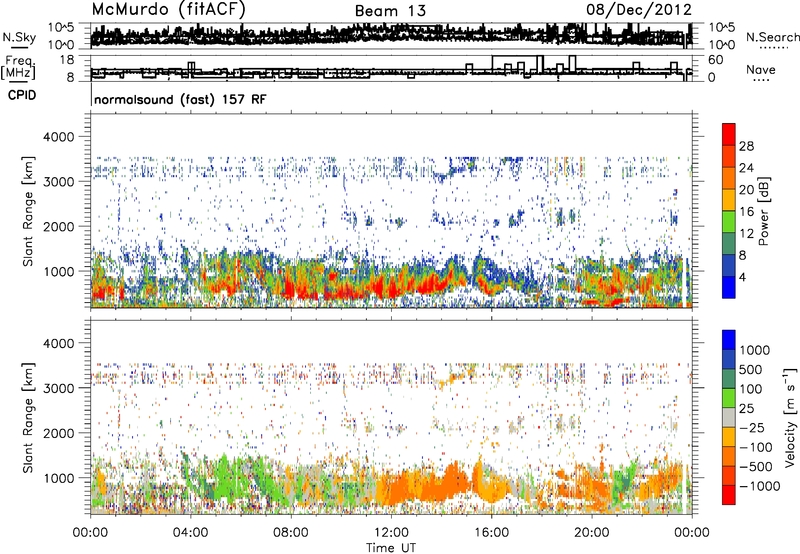Viewport: 800px width, 554px height.
Task: Click the 'Slant Range [km]' label of velocity panel
Action: click(28, 418)
